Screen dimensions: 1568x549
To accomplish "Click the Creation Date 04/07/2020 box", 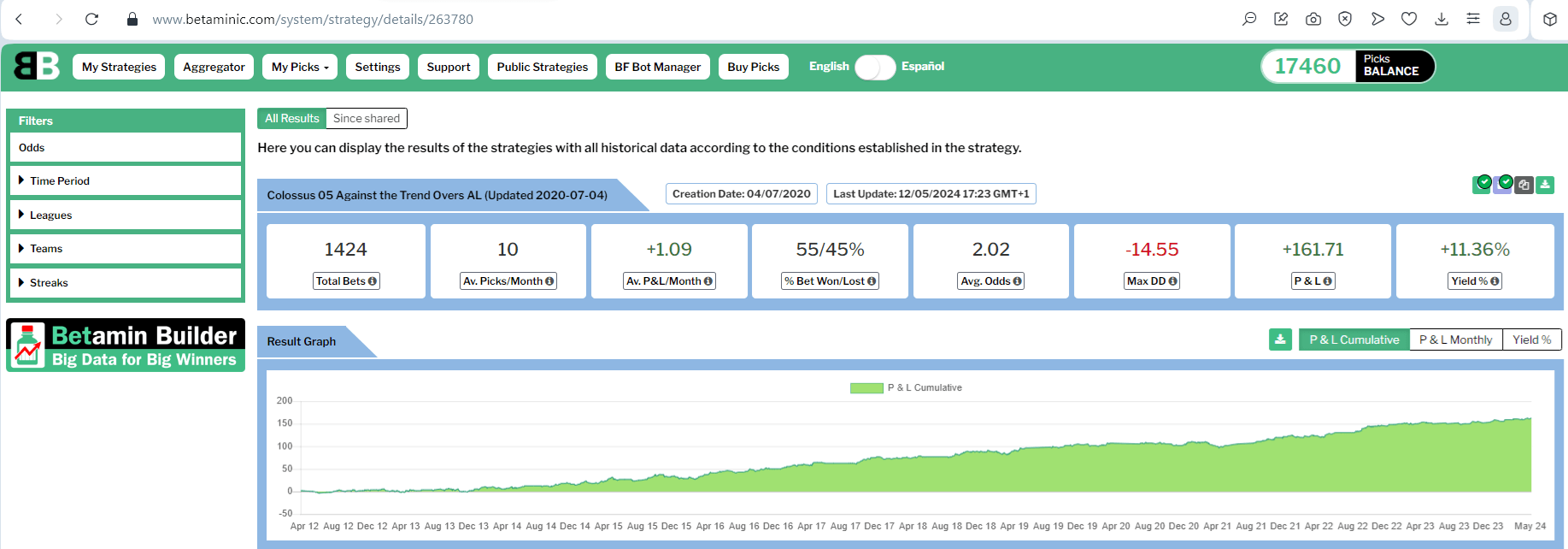I will (x=742, y=194).
